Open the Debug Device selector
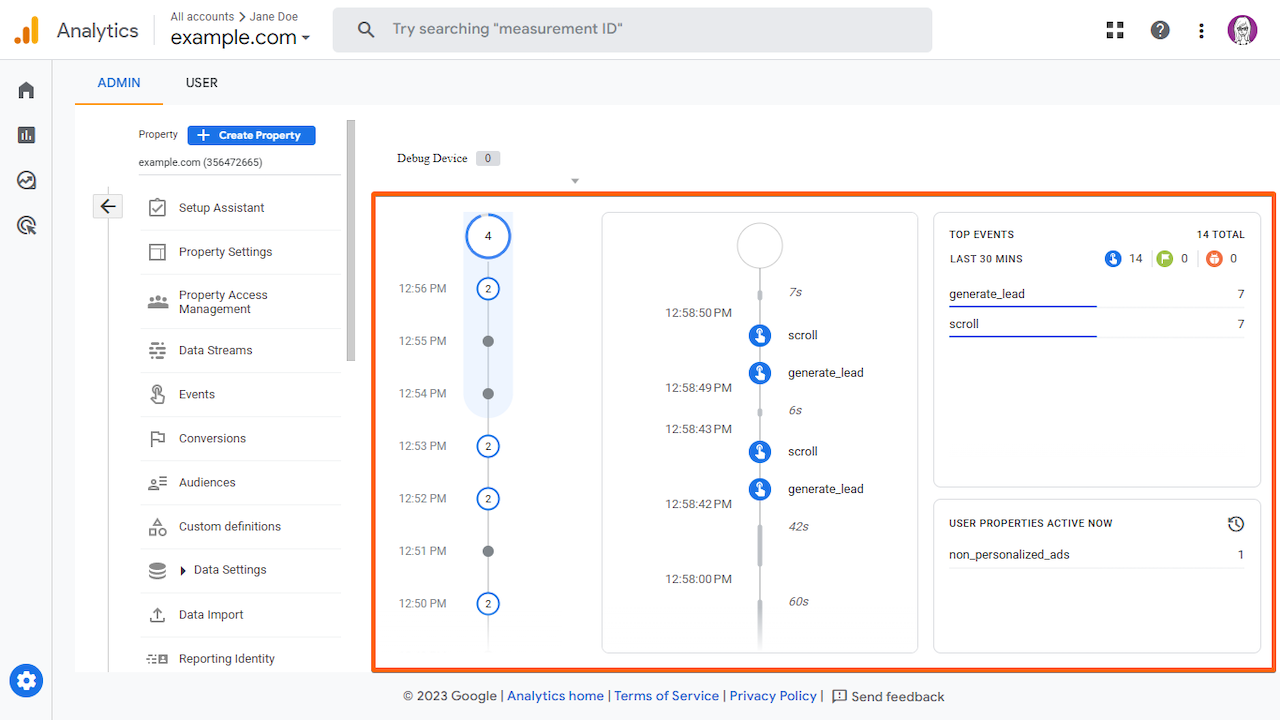The width and height of the screenshot is (1280, 720). (x=447, y=158)
